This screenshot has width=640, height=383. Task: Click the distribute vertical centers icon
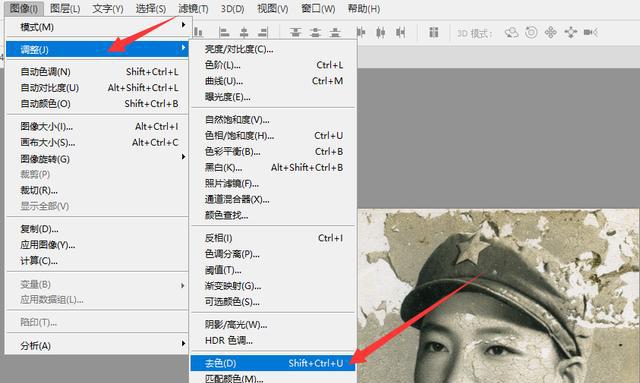point(315,32)
